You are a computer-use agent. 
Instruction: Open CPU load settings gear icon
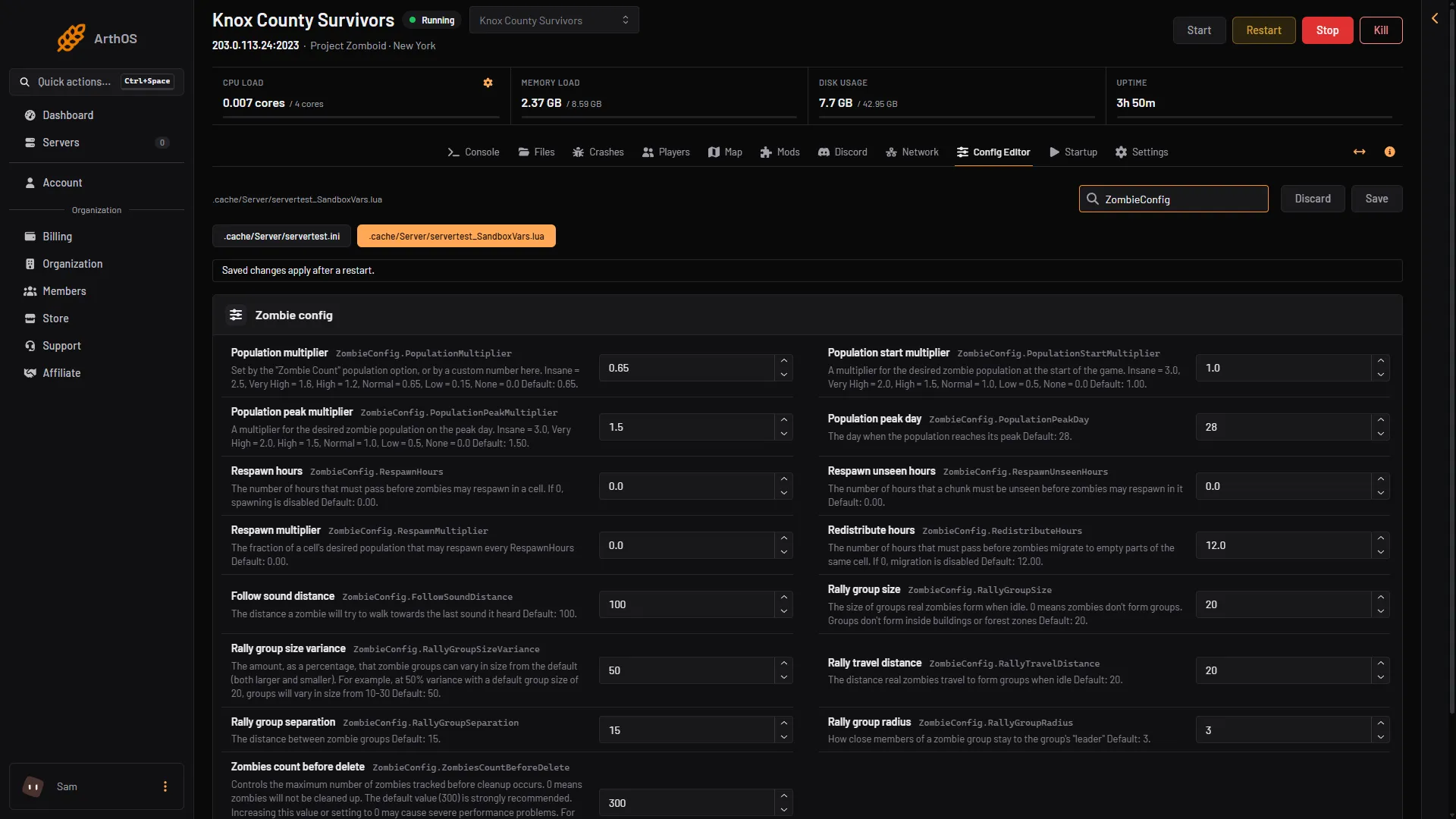(488, 83)
